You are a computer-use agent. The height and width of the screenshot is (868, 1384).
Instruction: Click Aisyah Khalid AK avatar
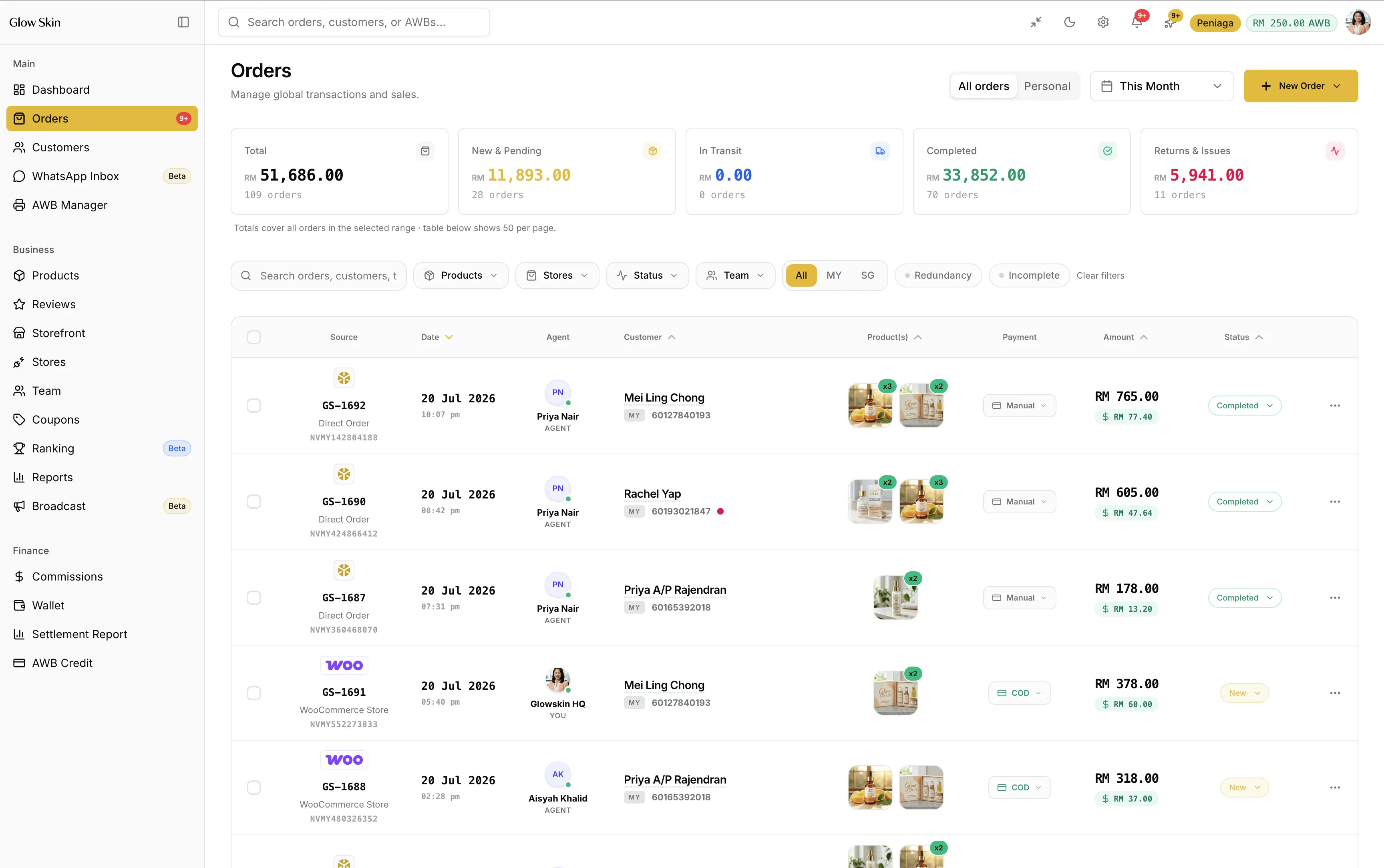(x=558, y=774)
